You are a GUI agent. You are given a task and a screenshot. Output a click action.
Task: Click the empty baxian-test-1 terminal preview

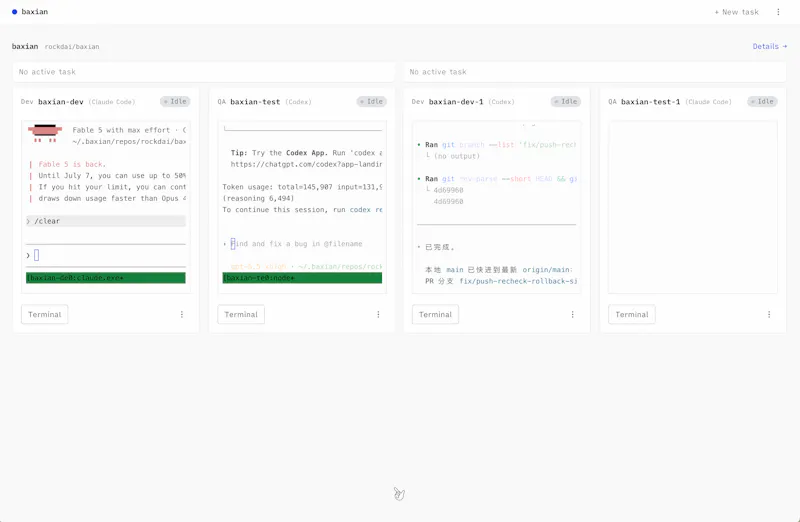click(693, 207)
